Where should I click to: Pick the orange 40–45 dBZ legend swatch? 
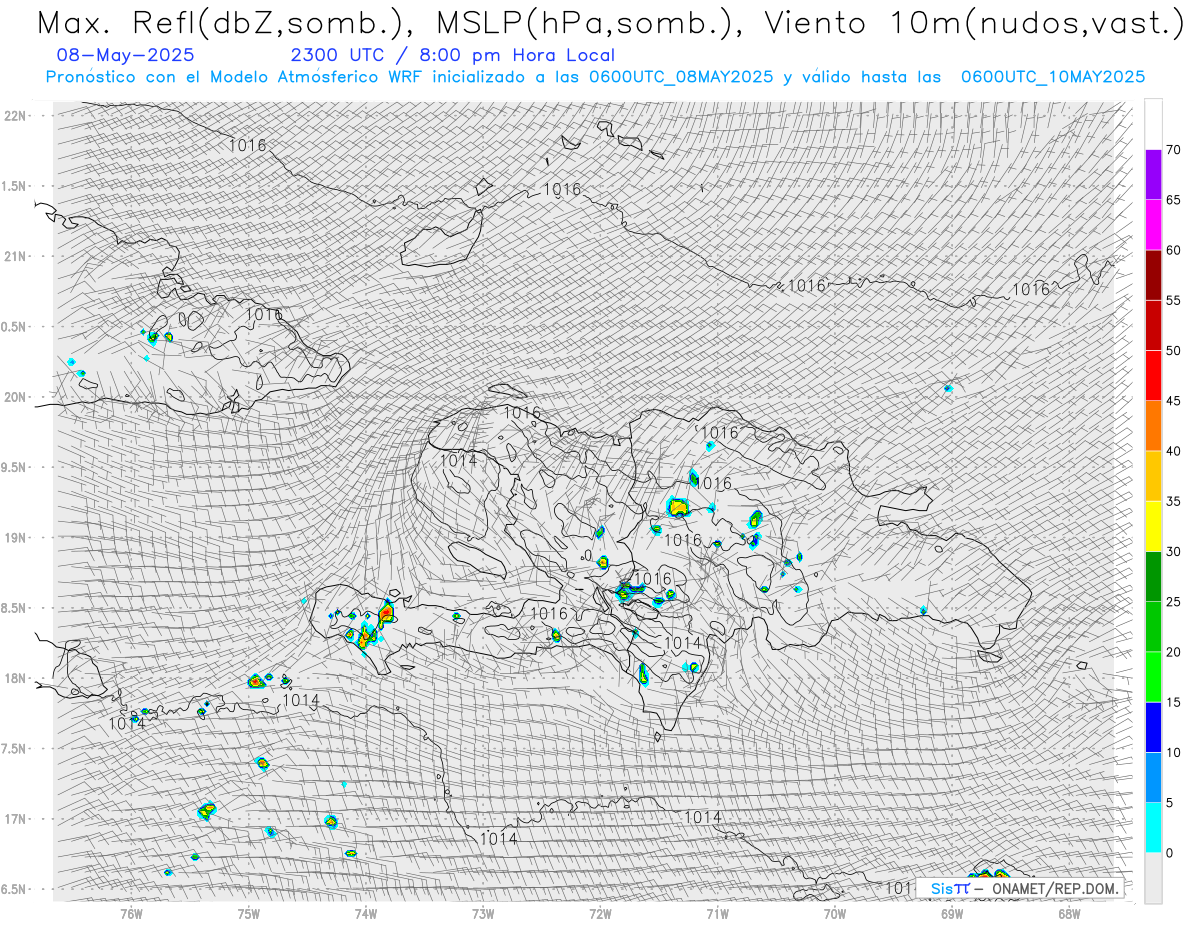click(1153, 426)
